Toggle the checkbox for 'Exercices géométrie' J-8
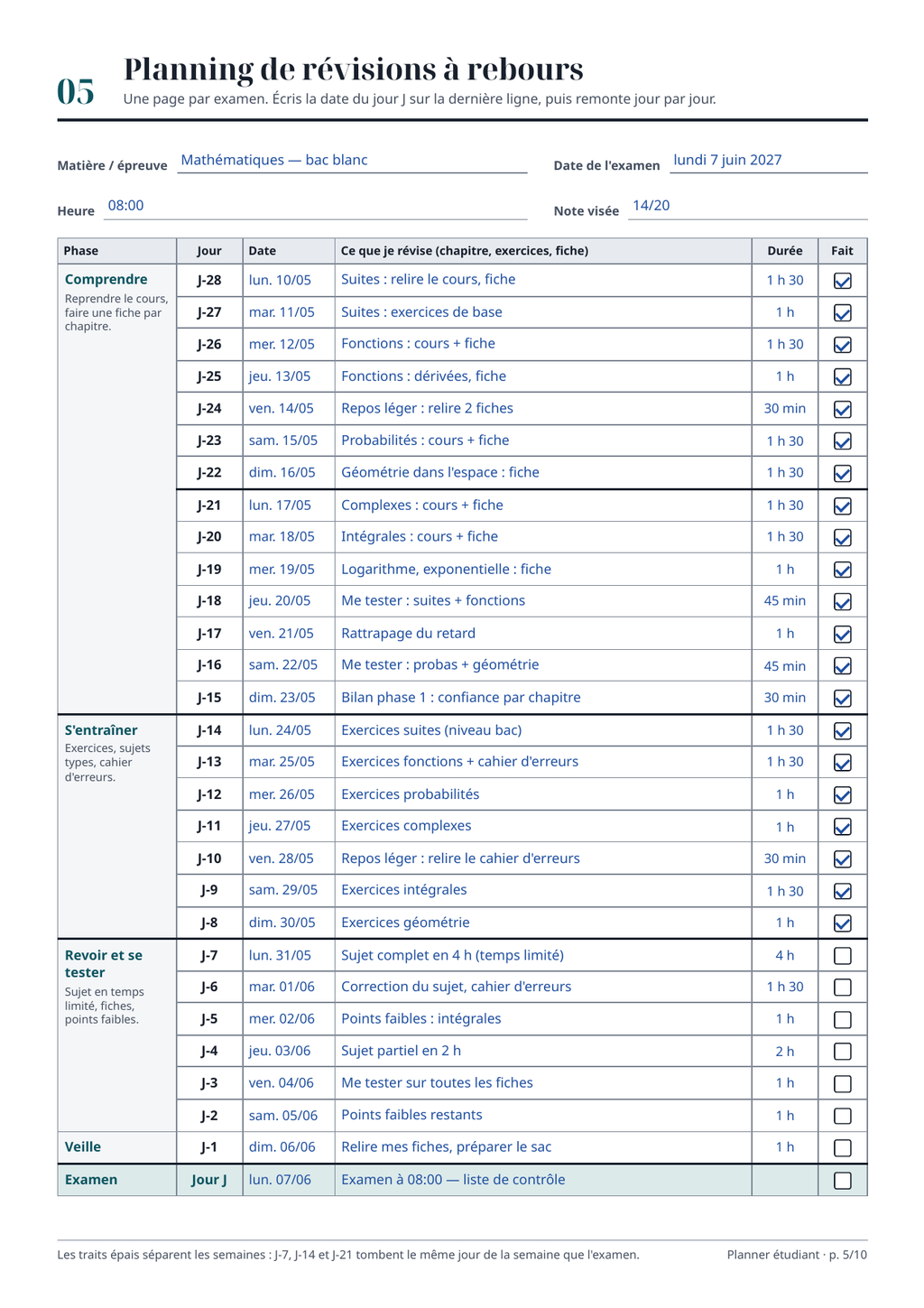924x1308 pixels. tap(842, 923)
